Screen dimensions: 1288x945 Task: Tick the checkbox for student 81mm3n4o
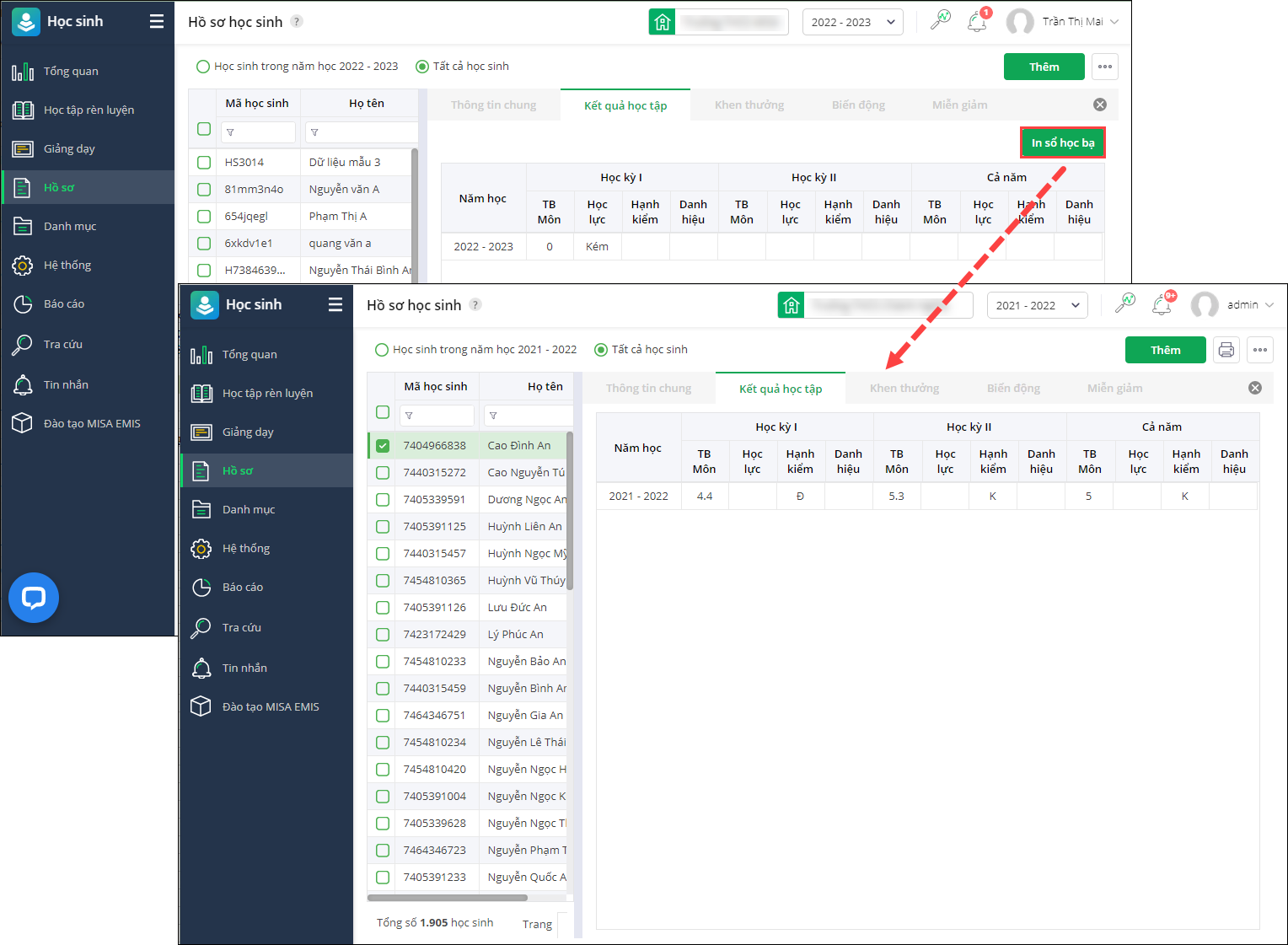pos(204,190)
